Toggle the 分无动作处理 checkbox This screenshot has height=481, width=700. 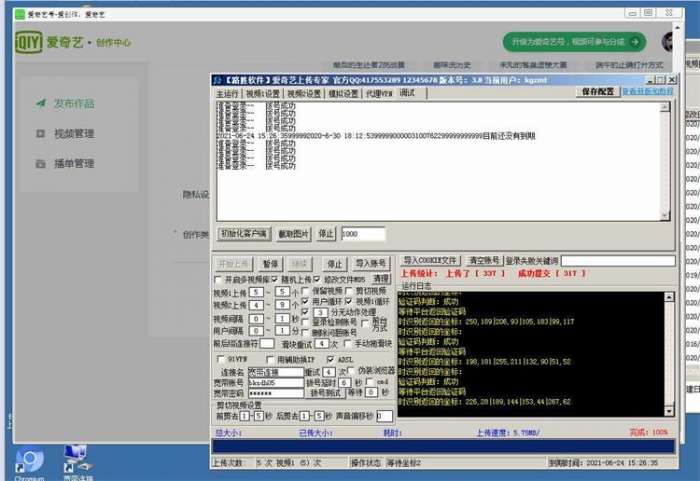[x=305, y=312]
